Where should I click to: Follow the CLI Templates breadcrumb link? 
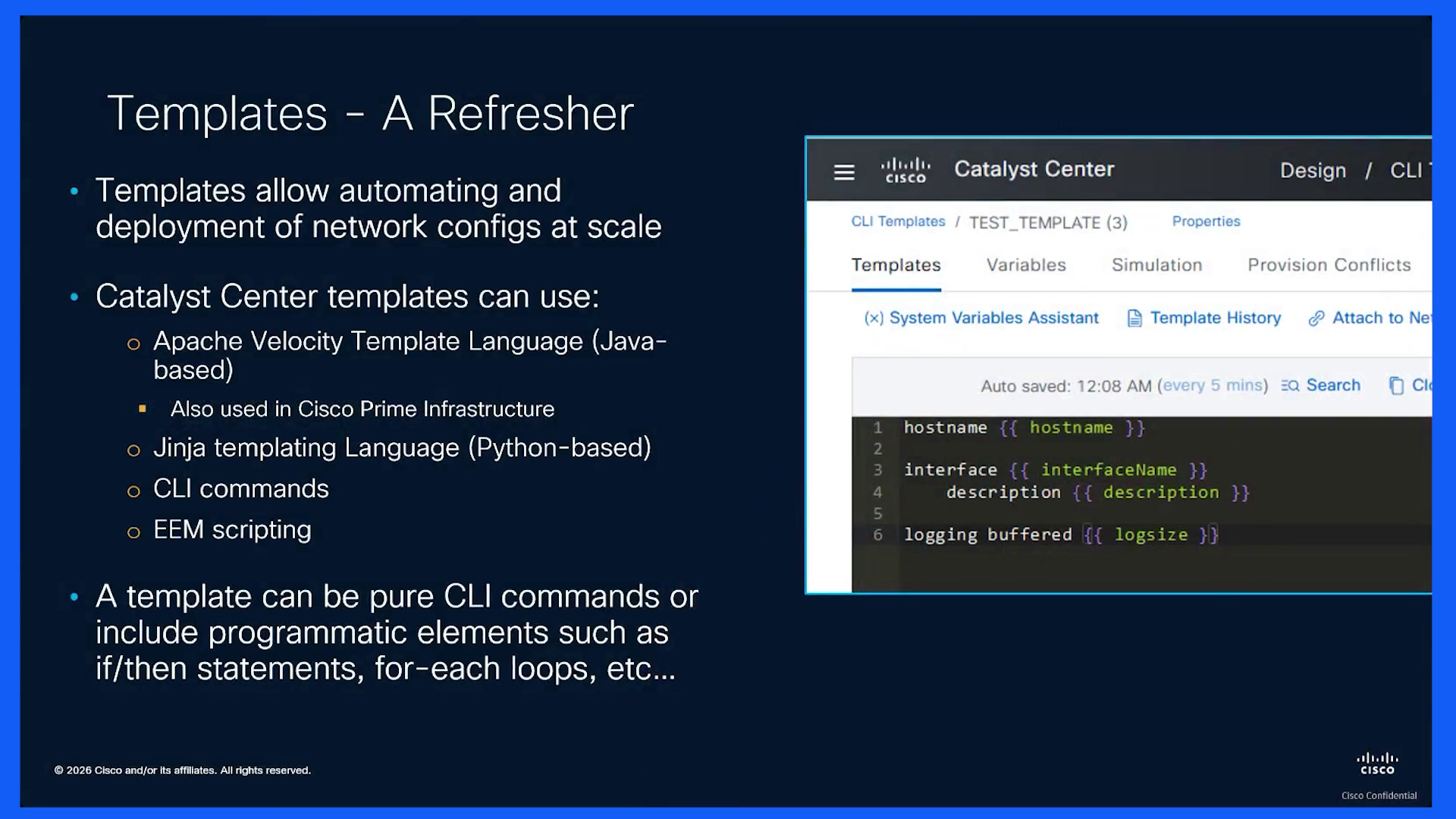click(898, 221)
